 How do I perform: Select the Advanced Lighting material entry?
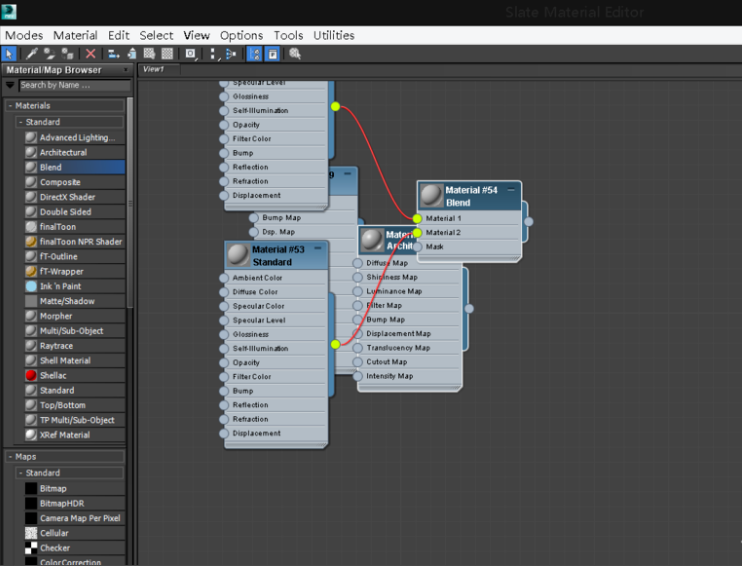click(x=75, y=137)
